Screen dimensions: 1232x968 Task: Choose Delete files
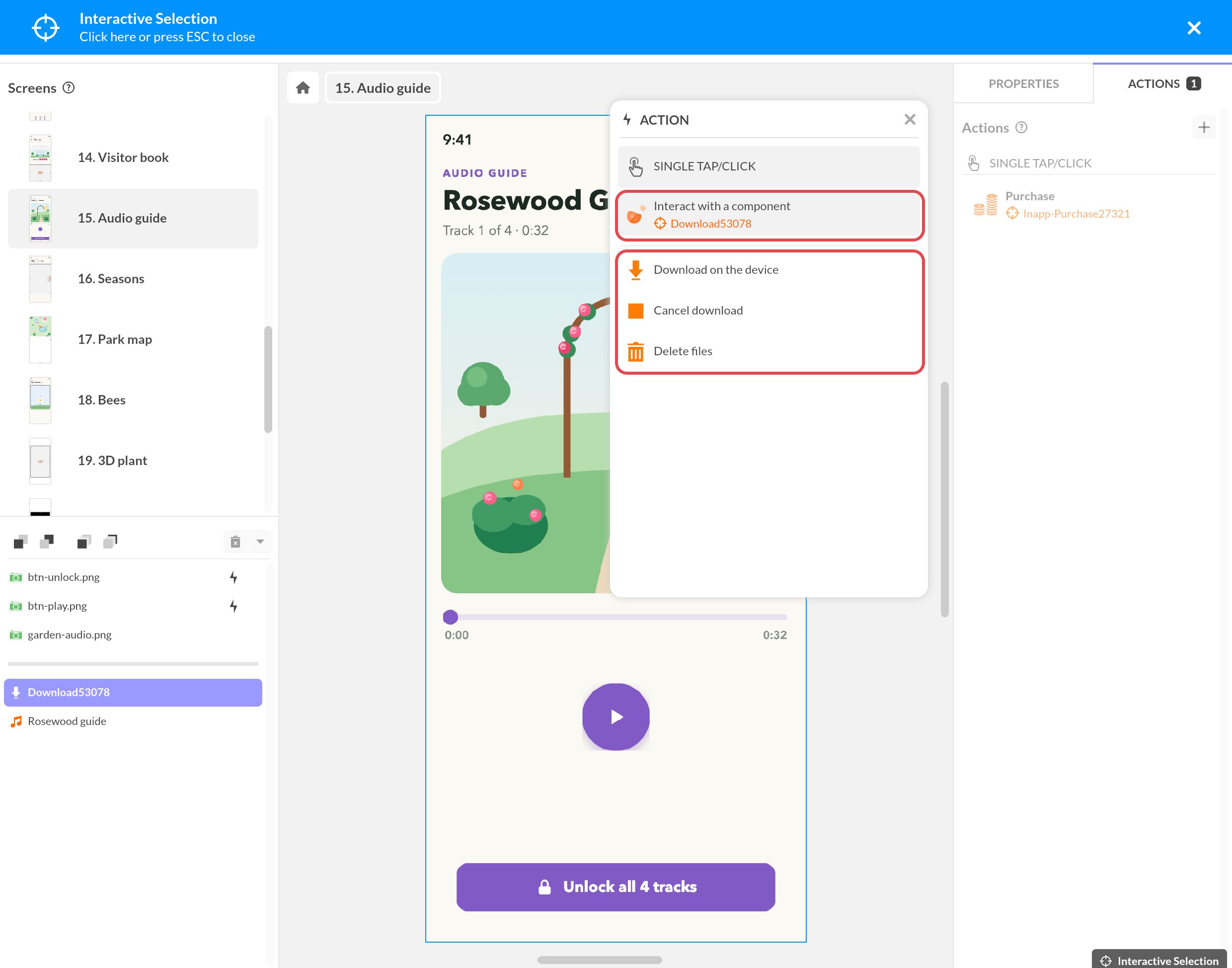click(x=769, y=351)
